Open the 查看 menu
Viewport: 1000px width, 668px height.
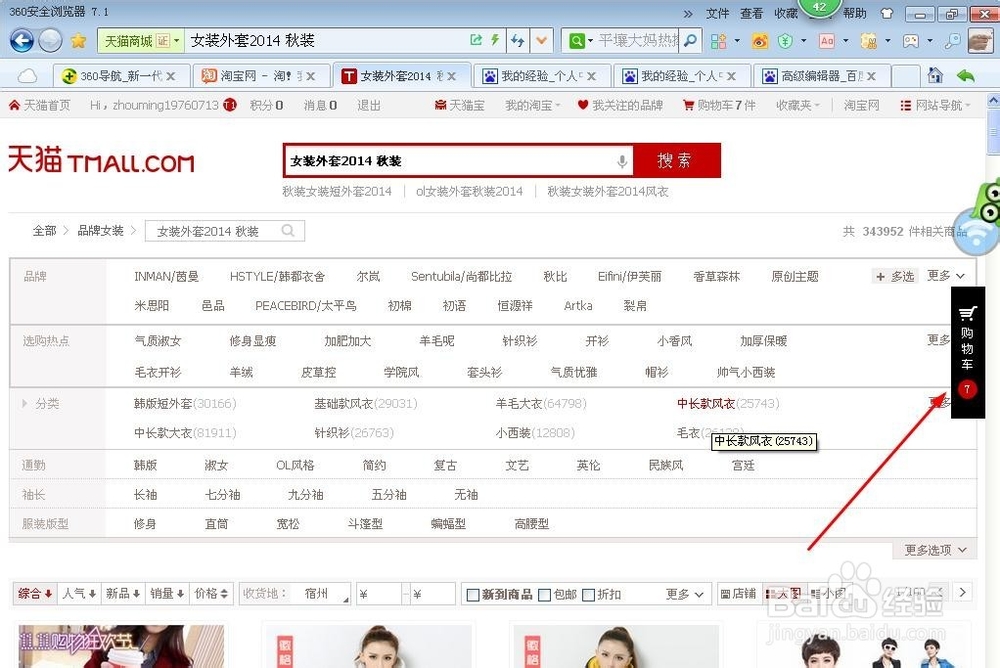click(x=752, y=13)
